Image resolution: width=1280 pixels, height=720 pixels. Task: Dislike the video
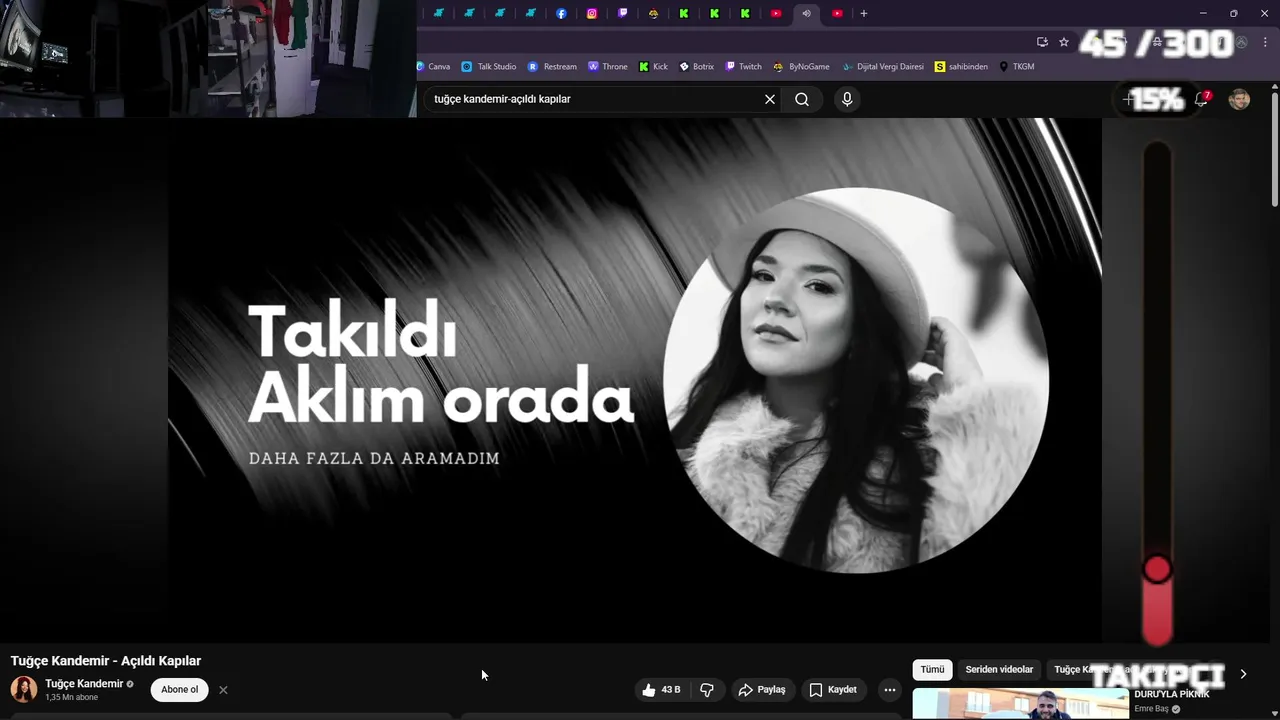coord(707,690)
